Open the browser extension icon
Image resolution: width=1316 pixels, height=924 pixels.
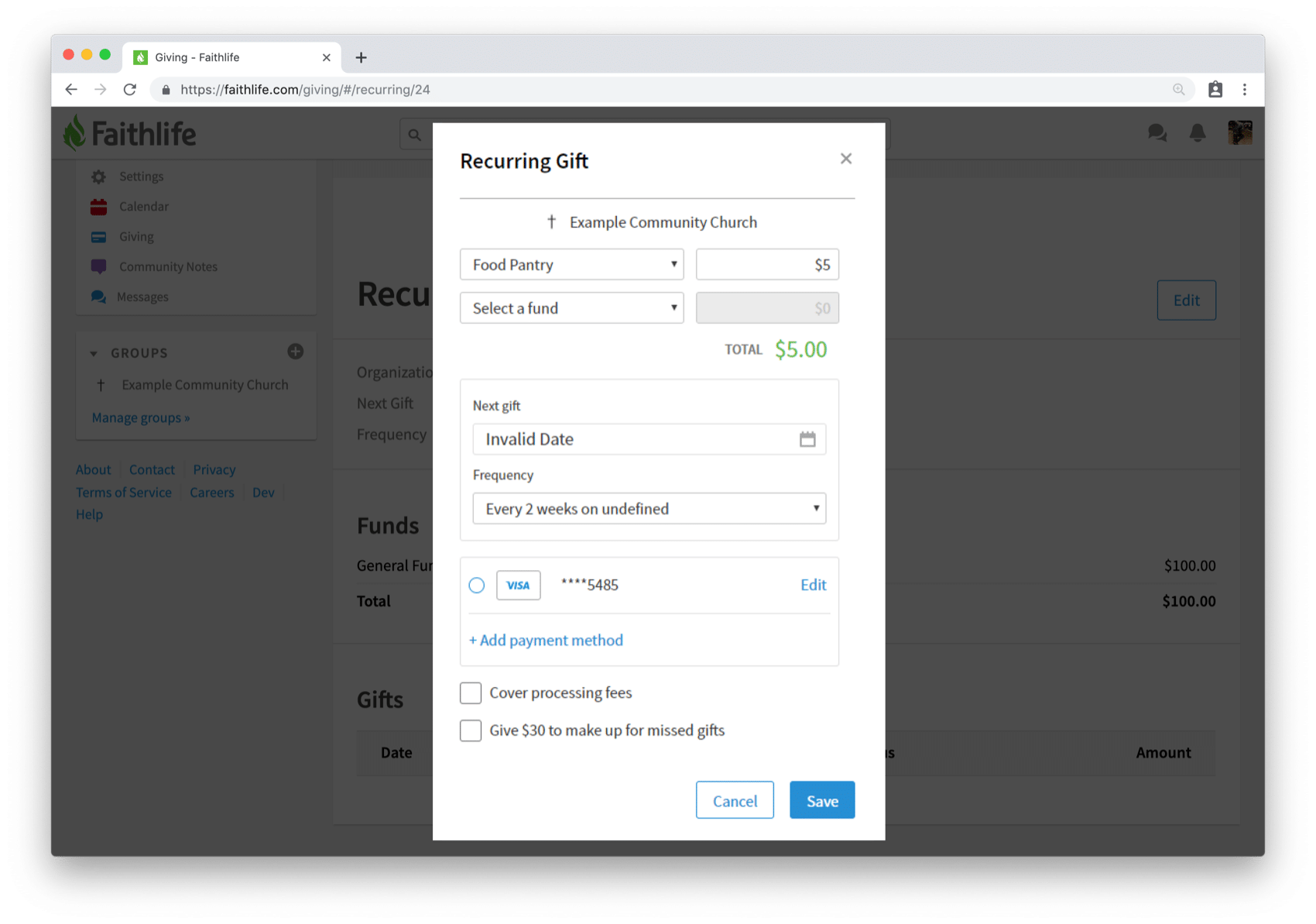click(x=1215, y=90)
